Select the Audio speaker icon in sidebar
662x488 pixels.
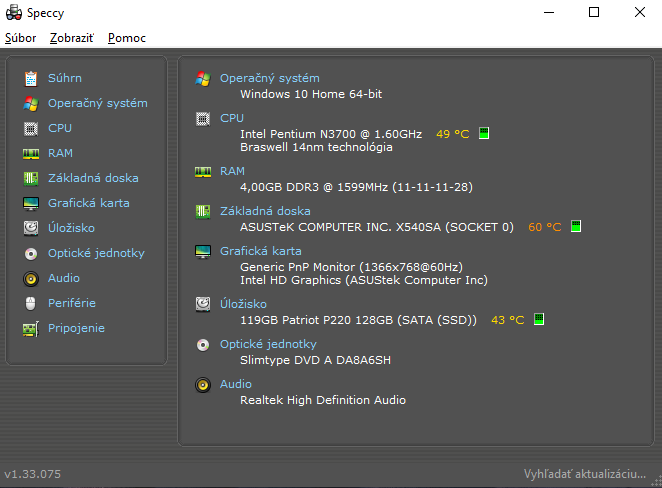pyautogui.click(x=31, y=278)
